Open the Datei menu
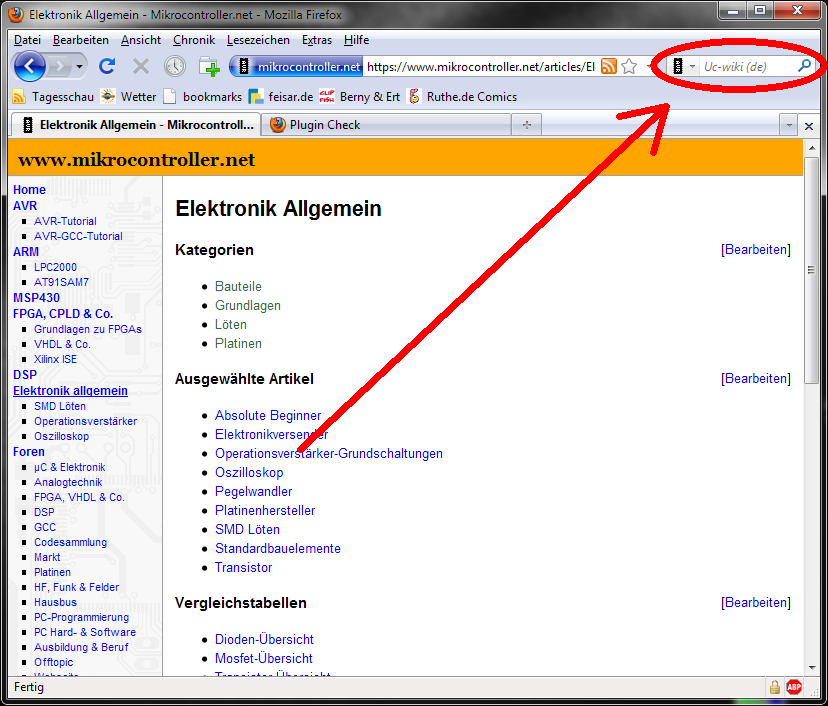Viewport: 828px width, 706px height. pos(27,40)
